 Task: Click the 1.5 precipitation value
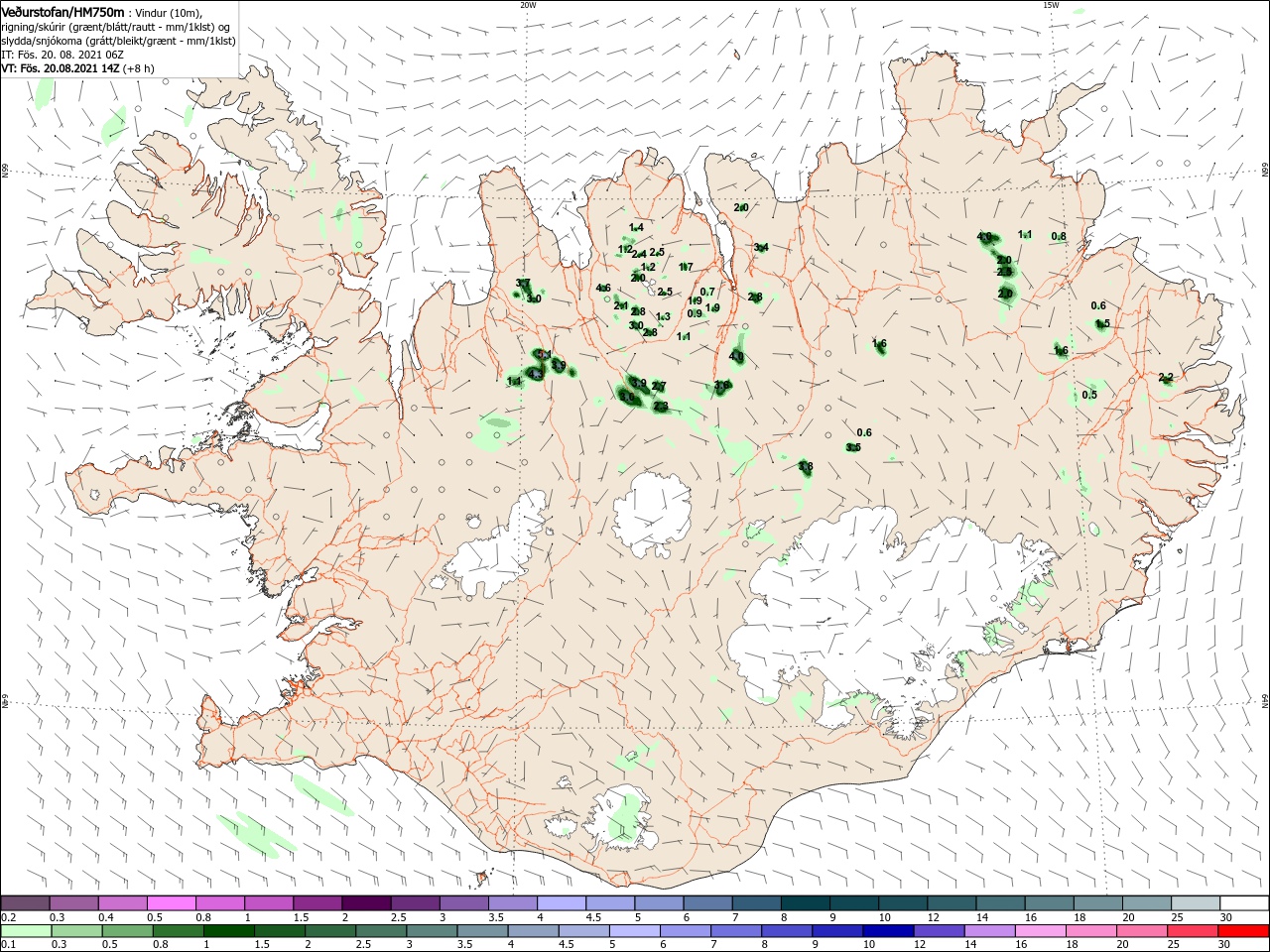[1102, 324]
